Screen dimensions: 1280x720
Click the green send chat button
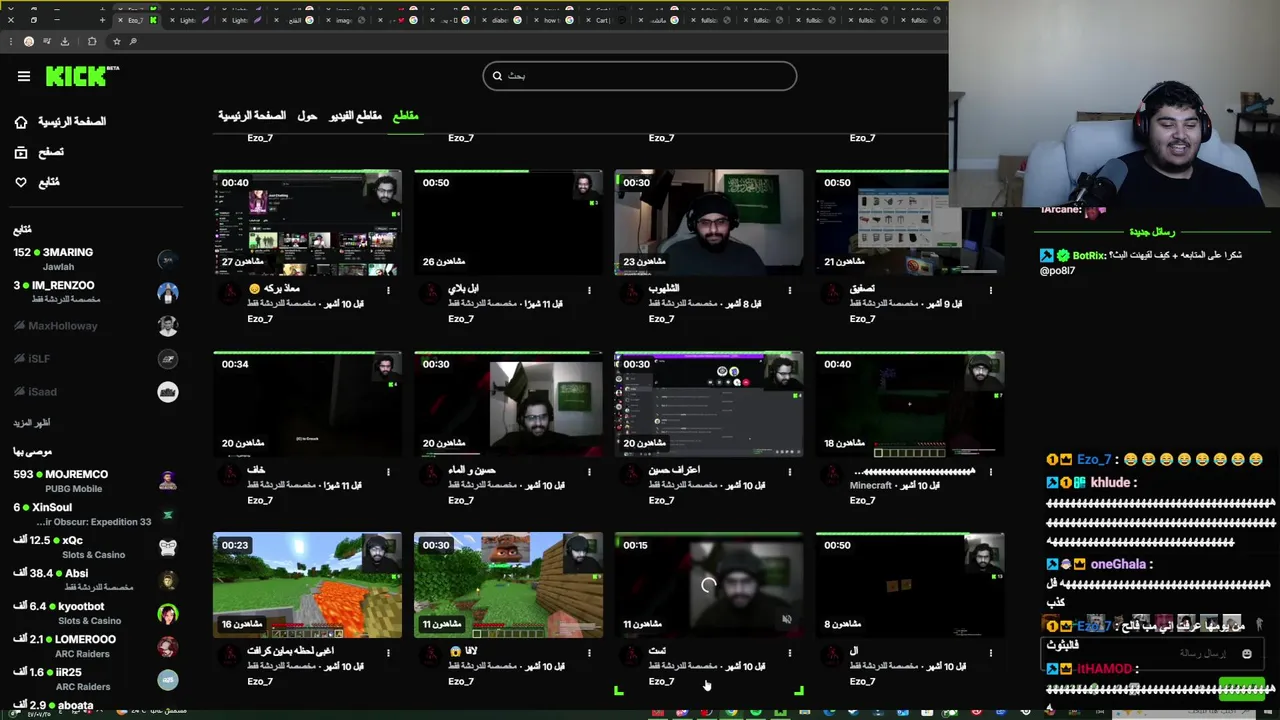1242,688
